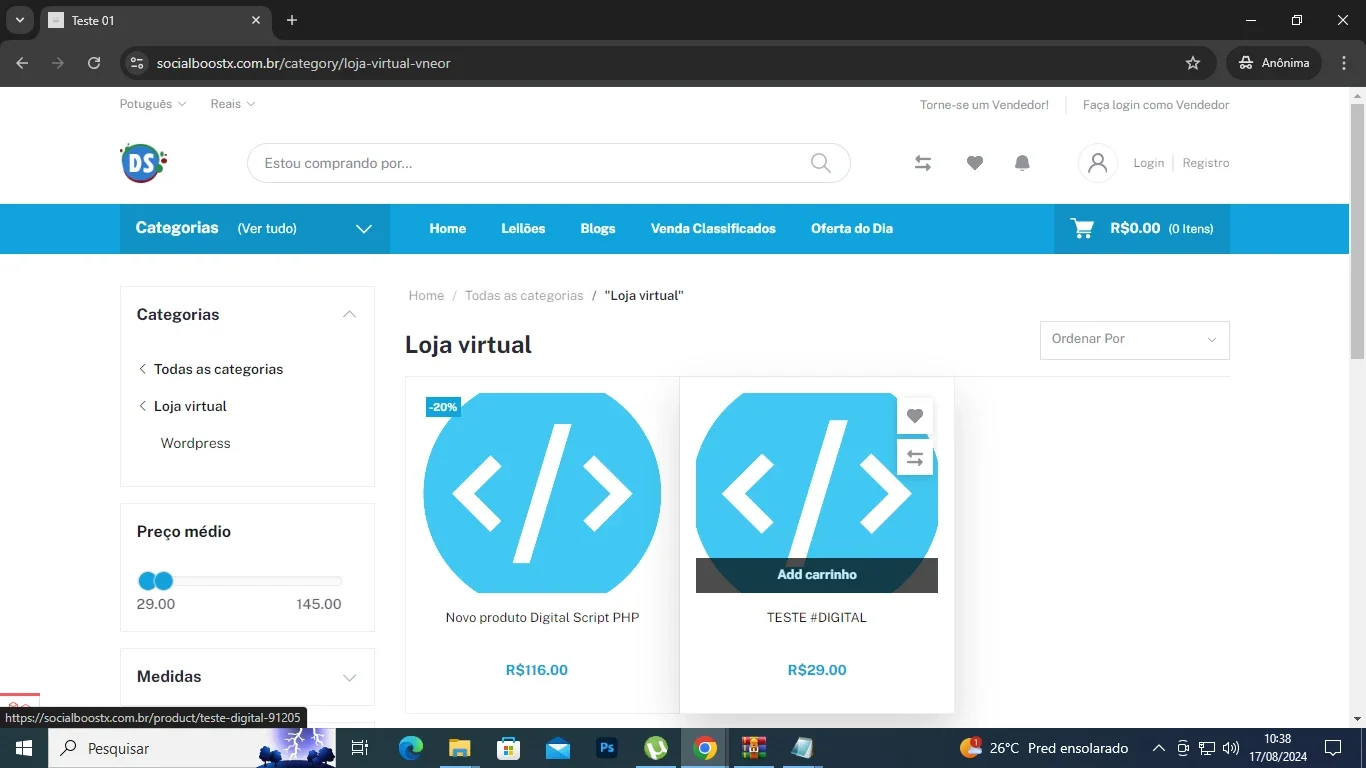Click the page vertical scrollbar
The height and width of the screenshot is (768, 1366).
click(x=1357, y=232)
